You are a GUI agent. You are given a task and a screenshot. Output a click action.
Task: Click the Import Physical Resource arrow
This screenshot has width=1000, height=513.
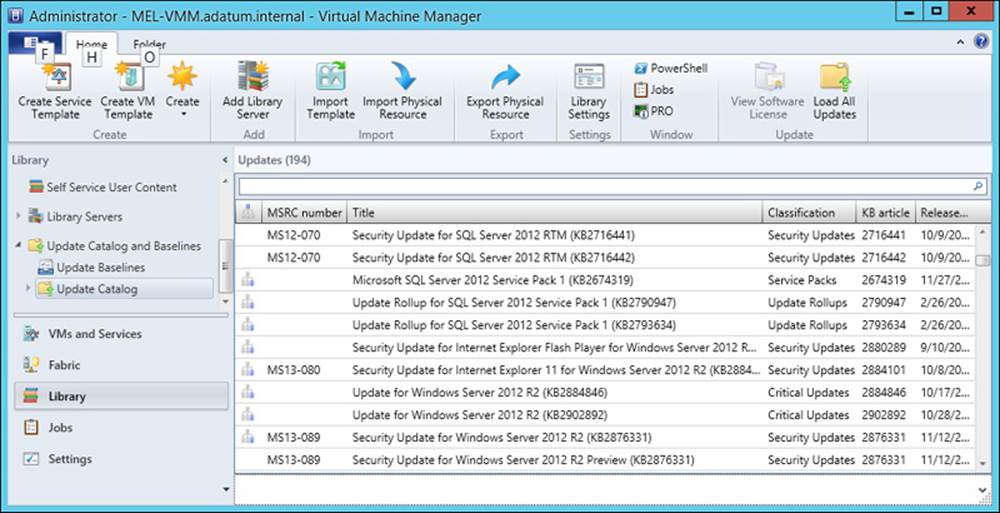[402, 76]
